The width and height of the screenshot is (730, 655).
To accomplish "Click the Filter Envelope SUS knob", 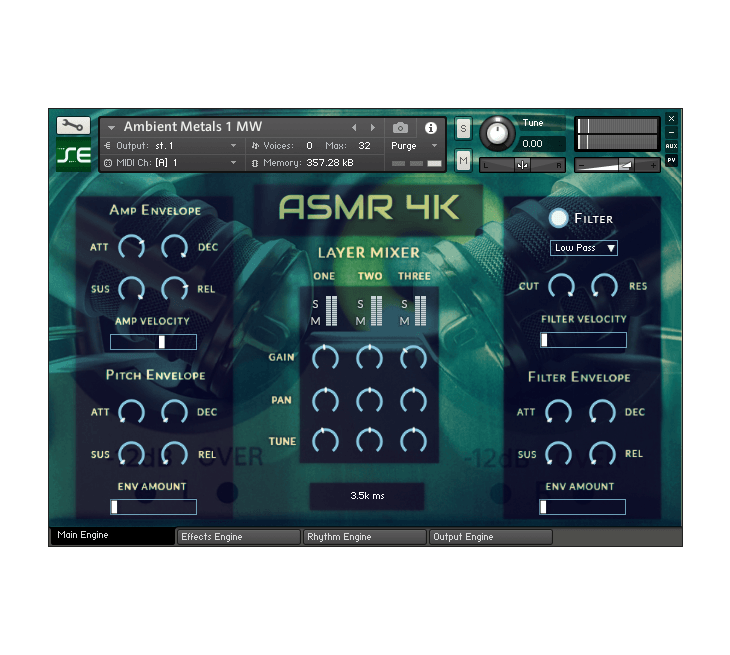I will 558,454.
